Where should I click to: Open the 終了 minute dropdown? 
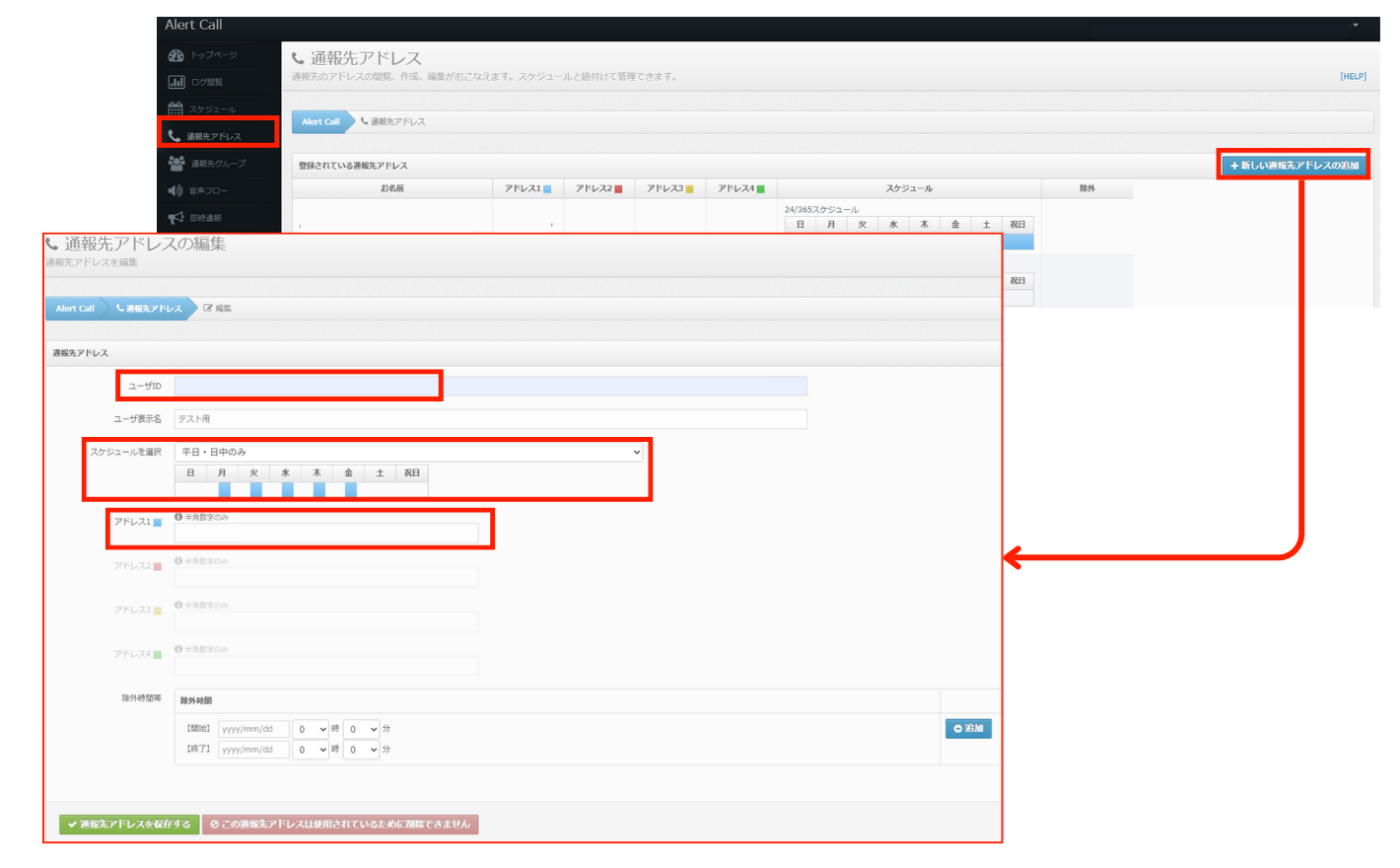(x=363, y=750)
